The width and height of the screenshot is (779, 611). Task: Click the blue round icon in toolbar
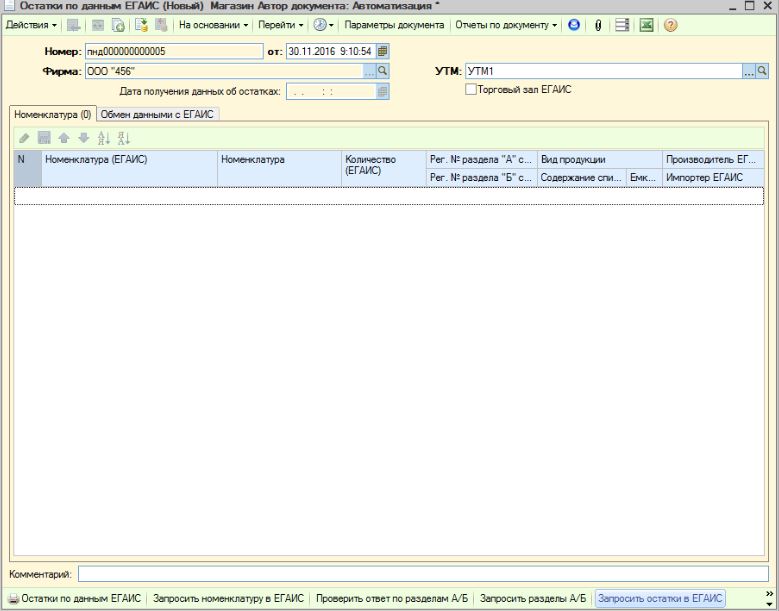(575, 25)
